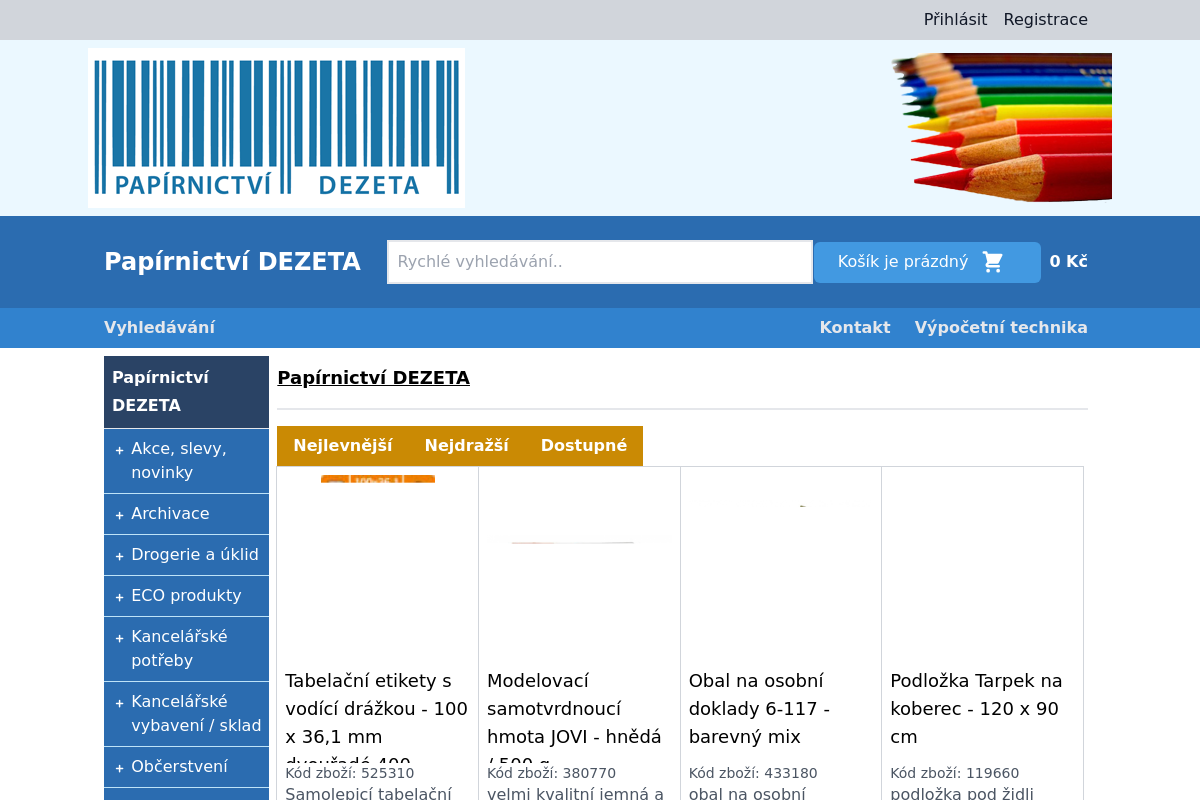
Task: Expand the Akce, slevy, novinky category
Action: 120,450
